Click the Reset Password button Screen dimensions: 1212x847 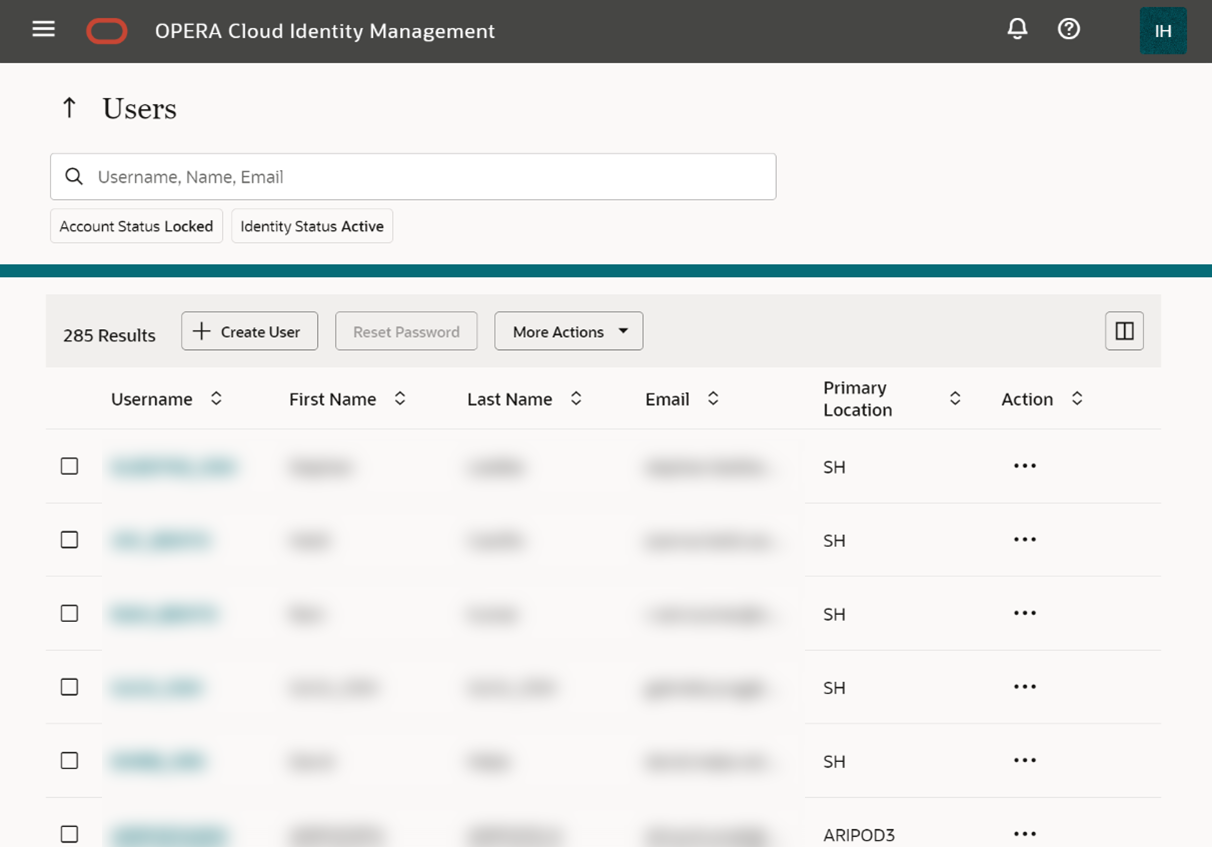coord(406,331)
